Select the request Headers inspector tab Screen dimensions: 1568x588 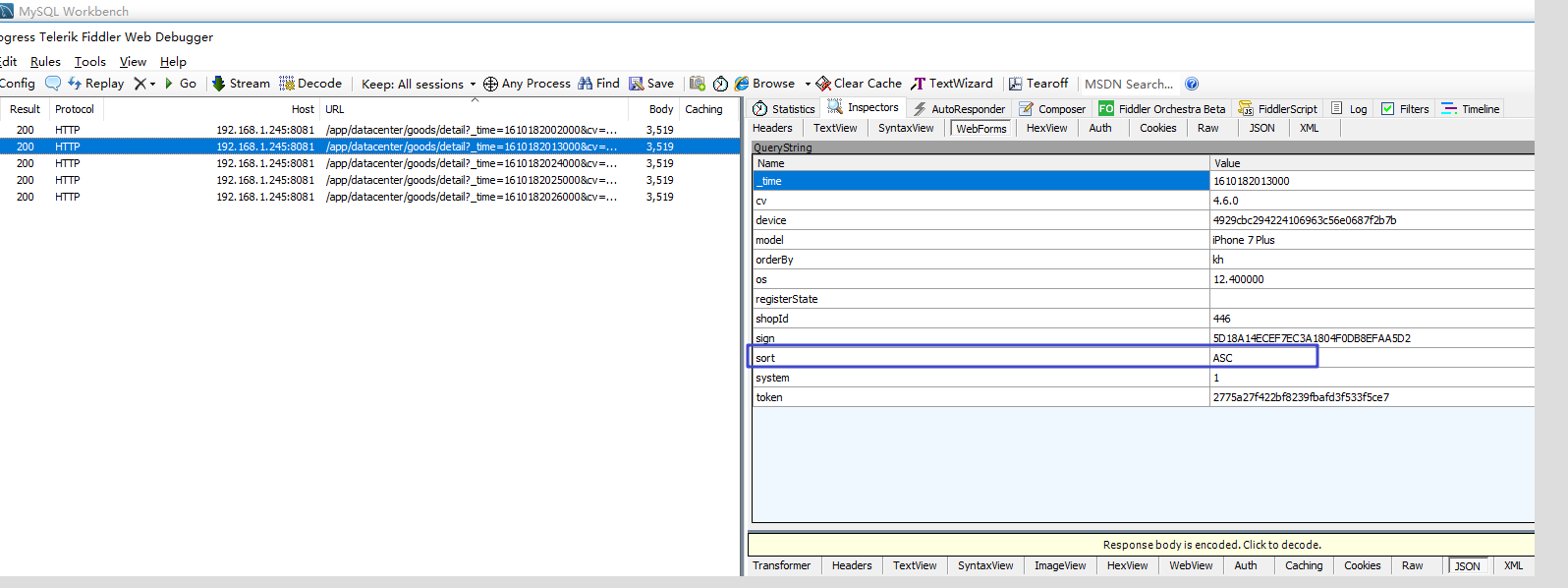(x=772, y=128)
